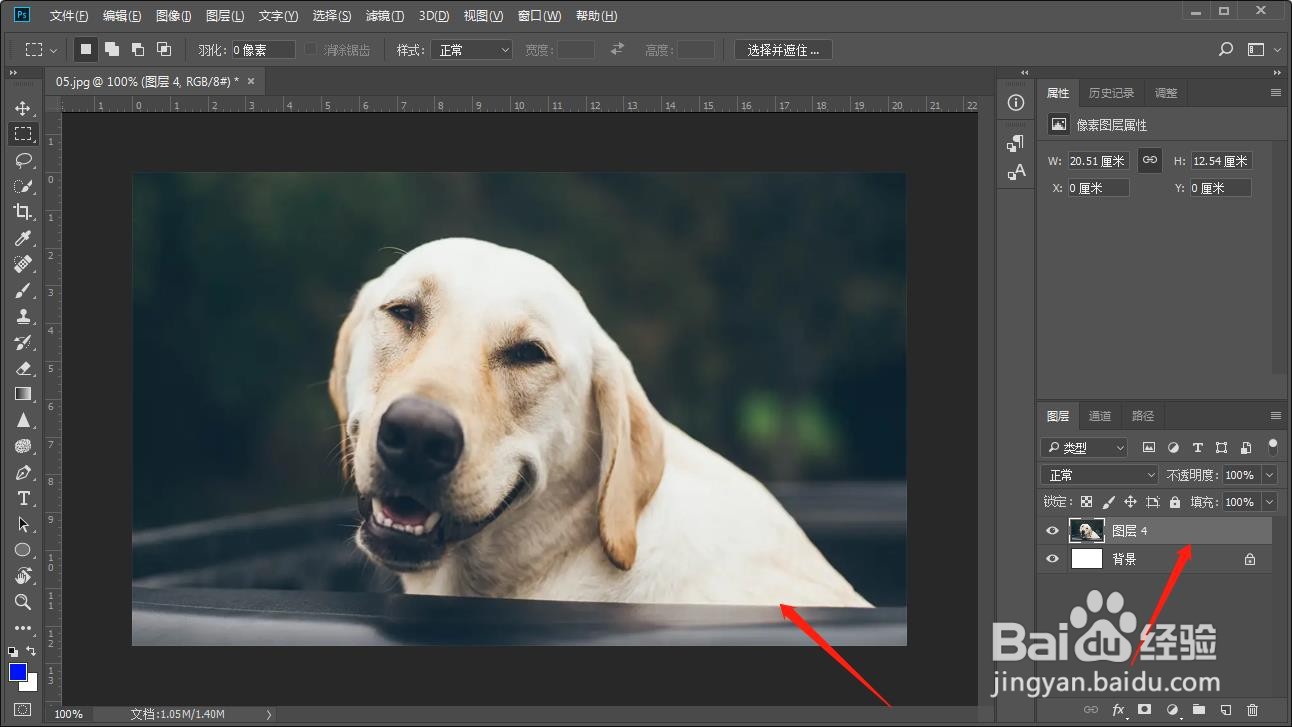Open the info panel icon
The image size is (1292, 727).
tap(1016, 103)
